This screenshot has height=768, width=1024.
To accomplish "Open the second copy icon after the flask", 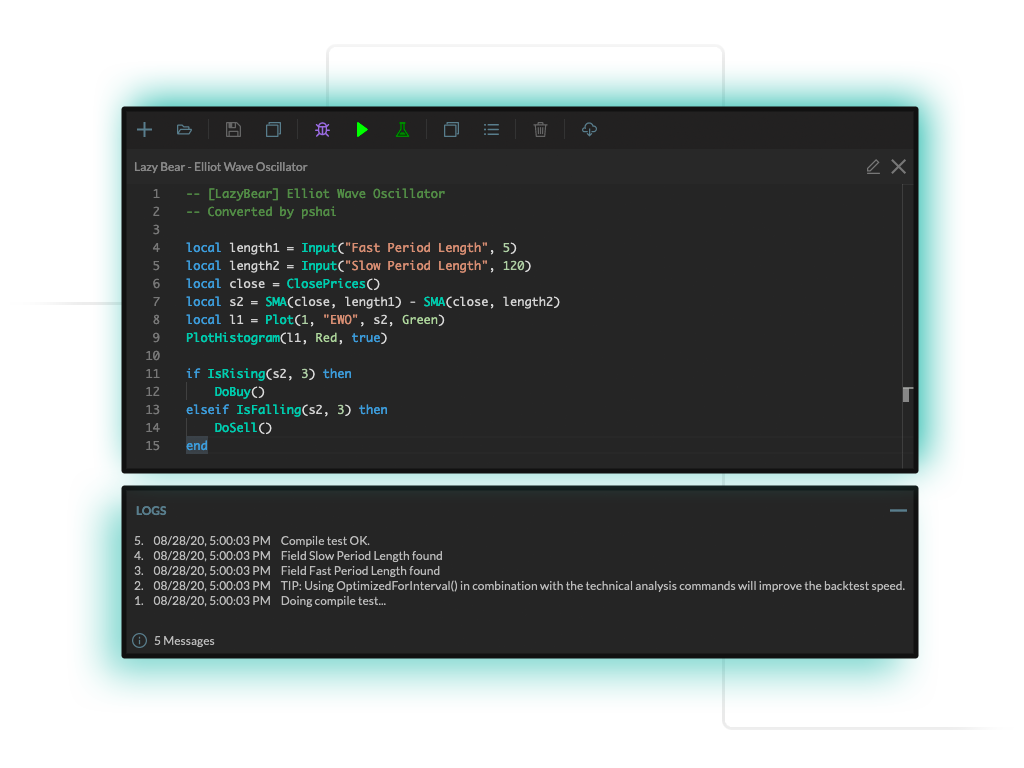I will [x=451, y=129].
